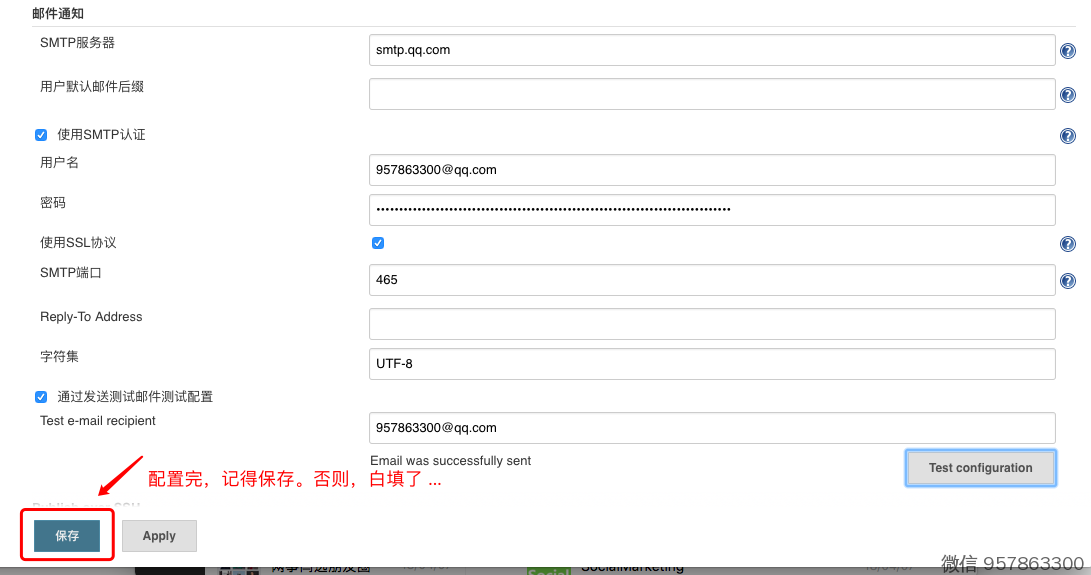Click the Apply button
This screenshot has height=575, width=1091.
(159, 536)
